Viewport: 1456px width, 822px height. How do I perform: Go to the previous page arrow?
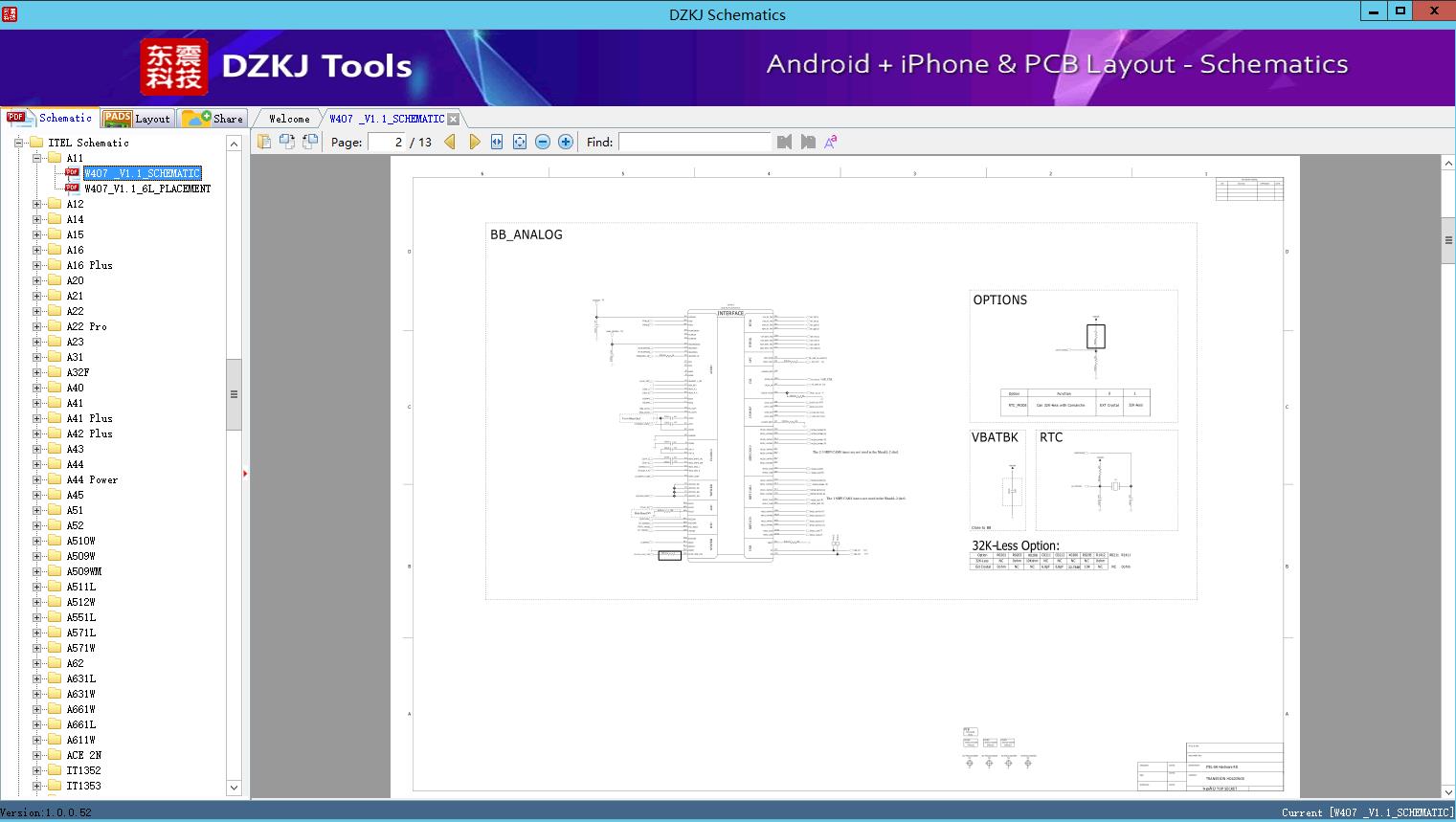pyautogui.click(x=450, y=142)
